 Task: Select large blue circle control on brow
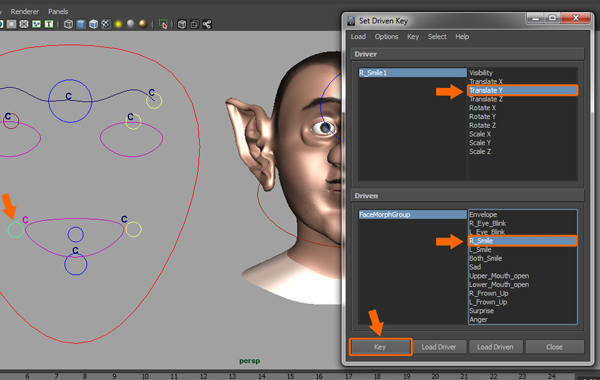pyautogui.click(x=70, y=101)
